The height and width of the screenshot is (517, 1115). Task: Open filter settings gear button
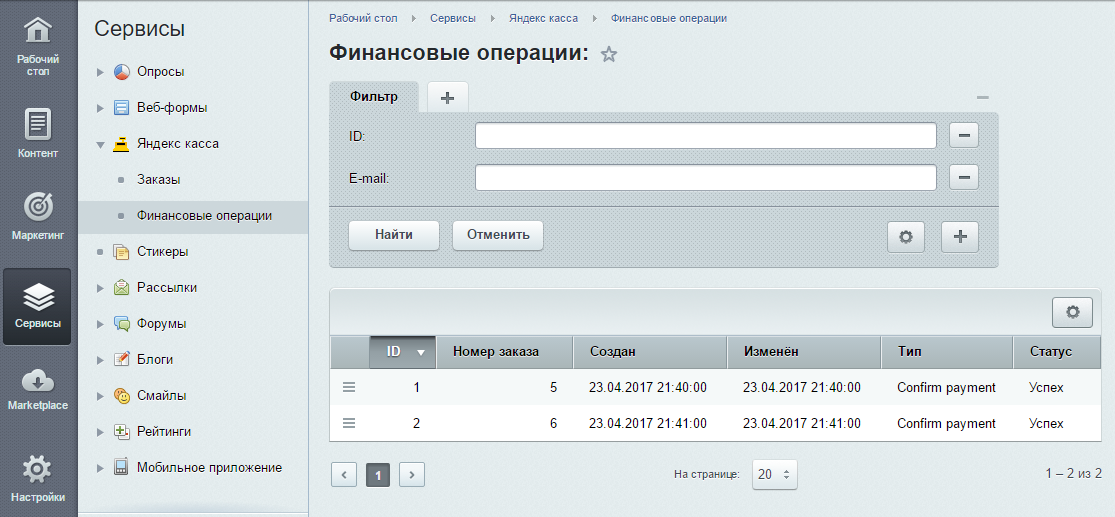click(x=906, y=236)
